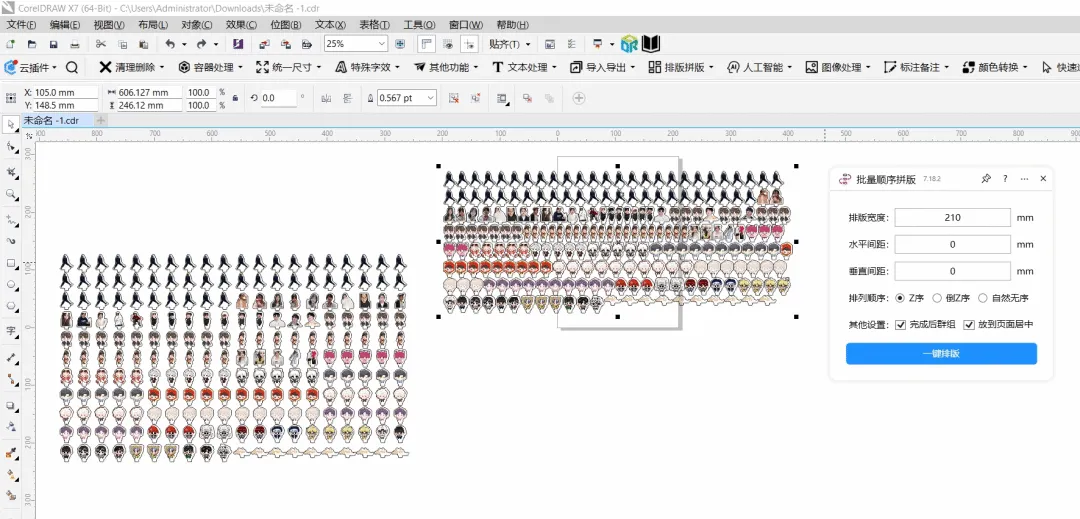
Task: Open the 效果(C) menu
Action: point(241,25)
